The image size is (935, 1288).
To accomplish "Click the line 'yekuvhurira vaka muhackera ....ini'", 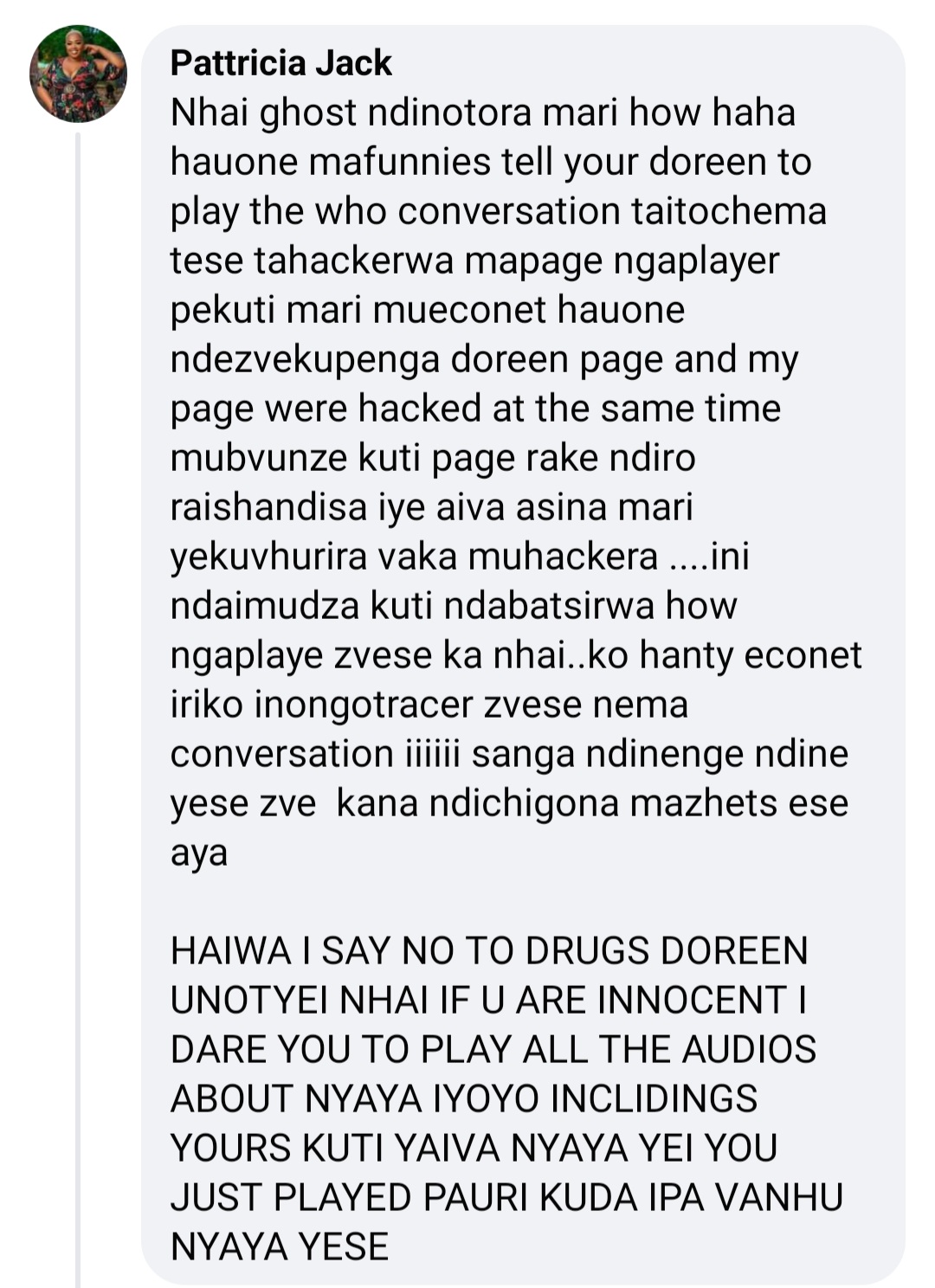I will pyautogui.click(x=460, y=557).
